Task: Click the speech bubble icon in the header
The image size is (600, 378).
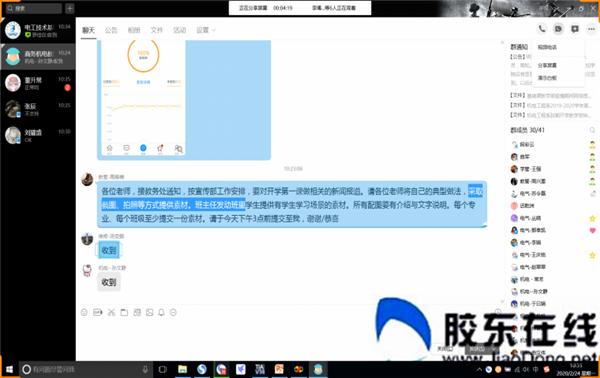Action: [x=575, y=29]
